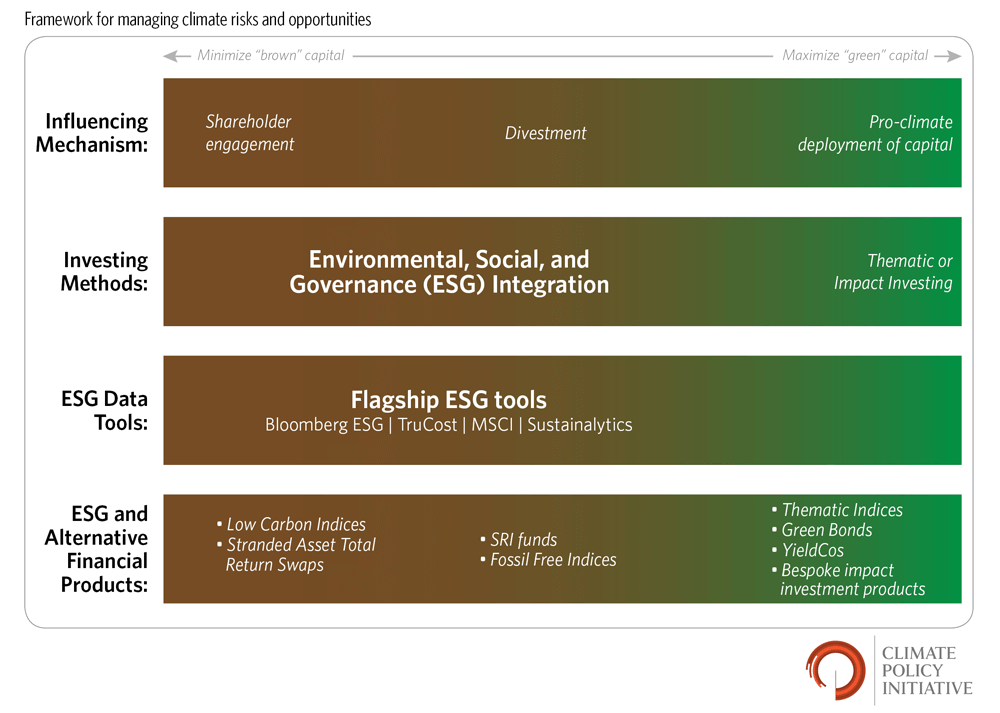Viewport: 1000px width, 713px height.
Task: Click the 'Maximize "green" capital' label
Action: (855, 55)
